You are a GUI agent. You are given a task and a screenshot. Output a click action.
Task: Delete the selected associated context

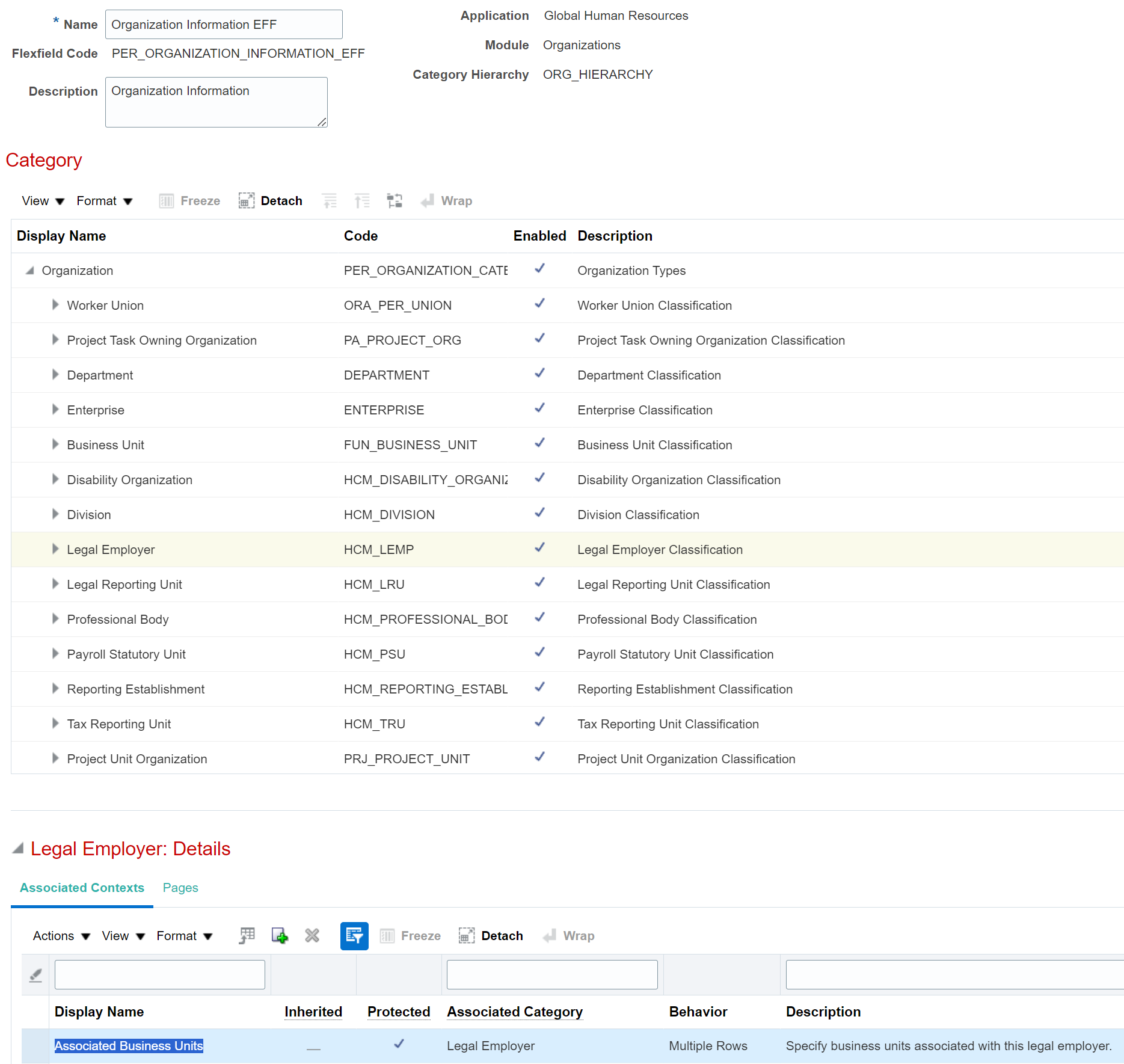point(312,936)
